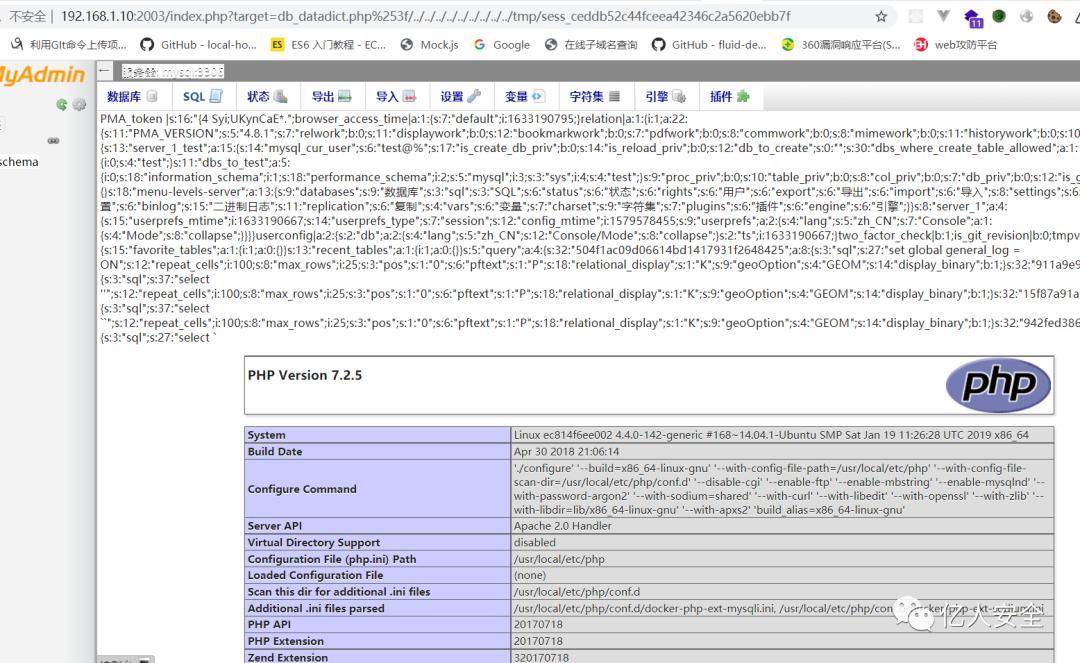Bookmark this page with the star icon
The image size is (1080, 663).
pos(881,17)
